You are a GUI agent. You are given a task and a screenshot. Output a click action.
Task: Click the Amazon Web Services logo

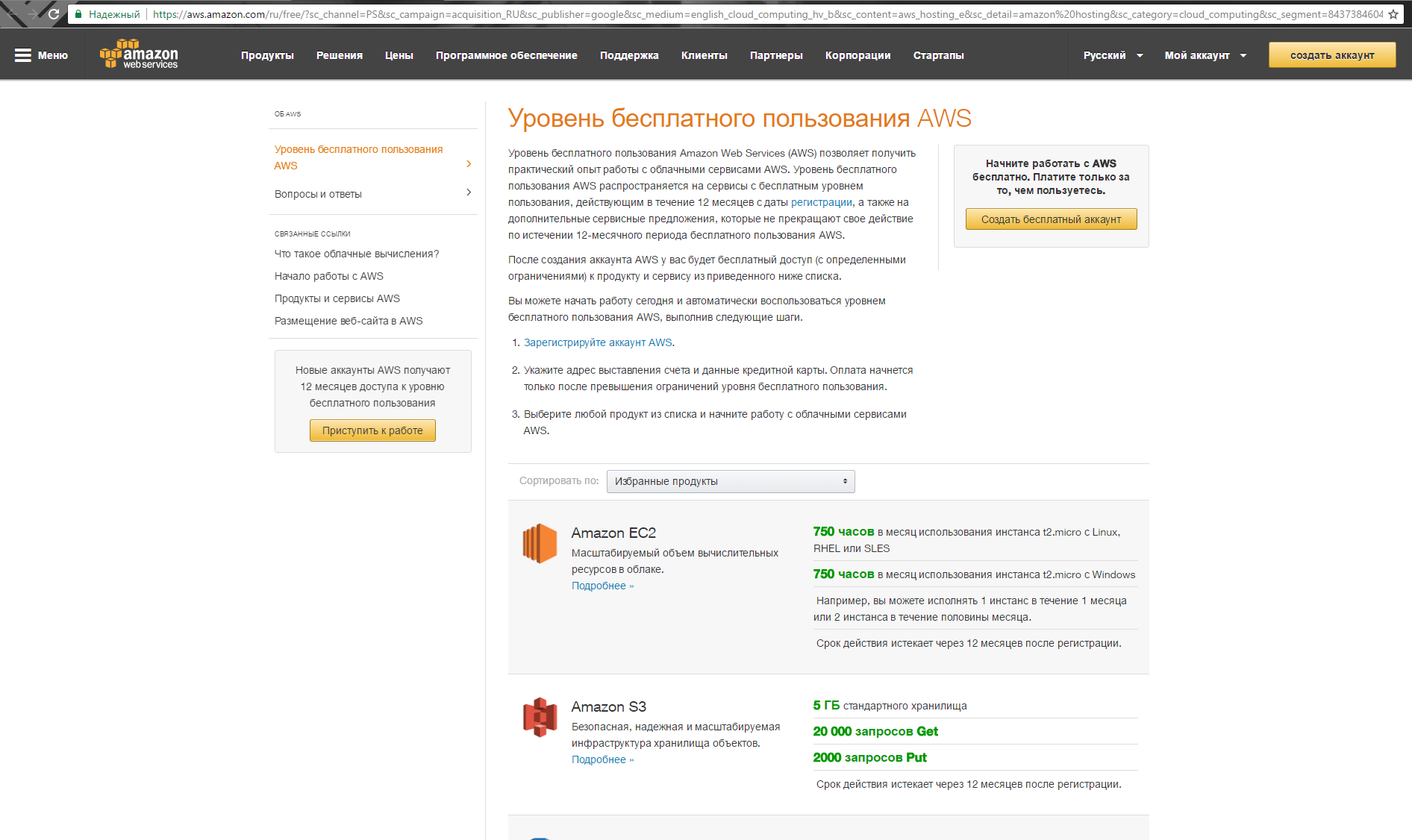point(140,54)
